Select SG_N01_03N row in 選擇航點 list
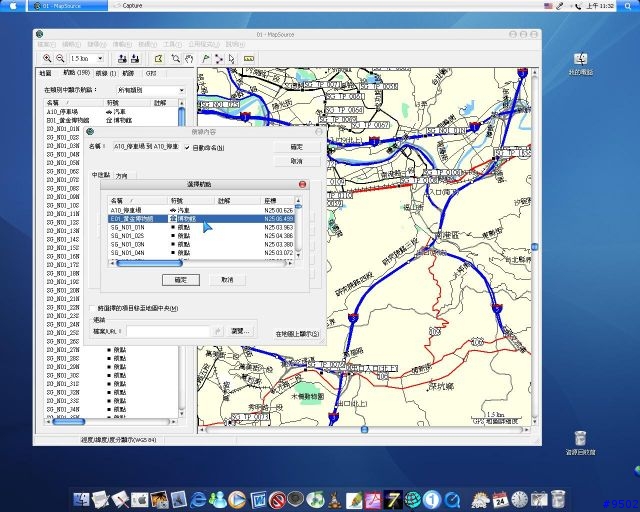 (x=201, y=245)
